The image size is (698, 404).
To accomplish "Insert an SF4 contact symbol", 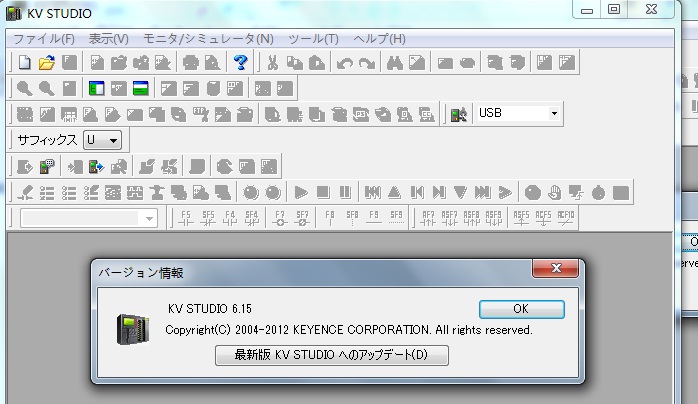I will [x=252, y=218].
